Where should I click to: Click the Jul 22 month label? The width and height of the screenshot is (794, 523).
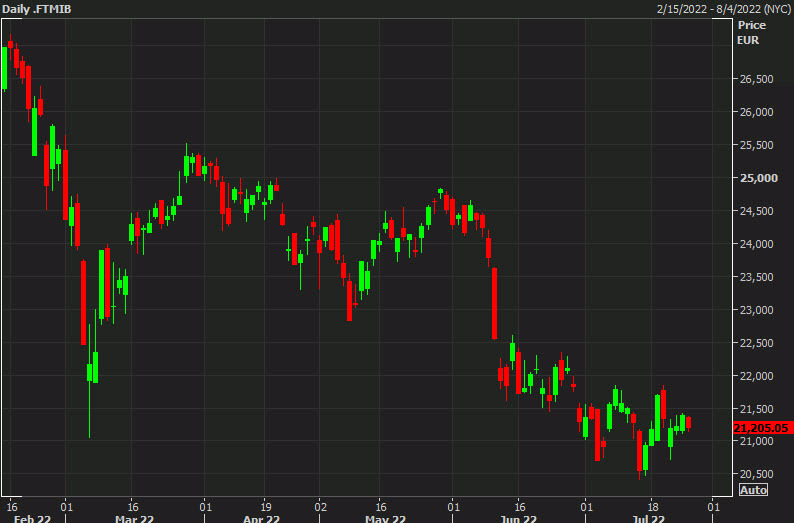click(x=649, y=518)
